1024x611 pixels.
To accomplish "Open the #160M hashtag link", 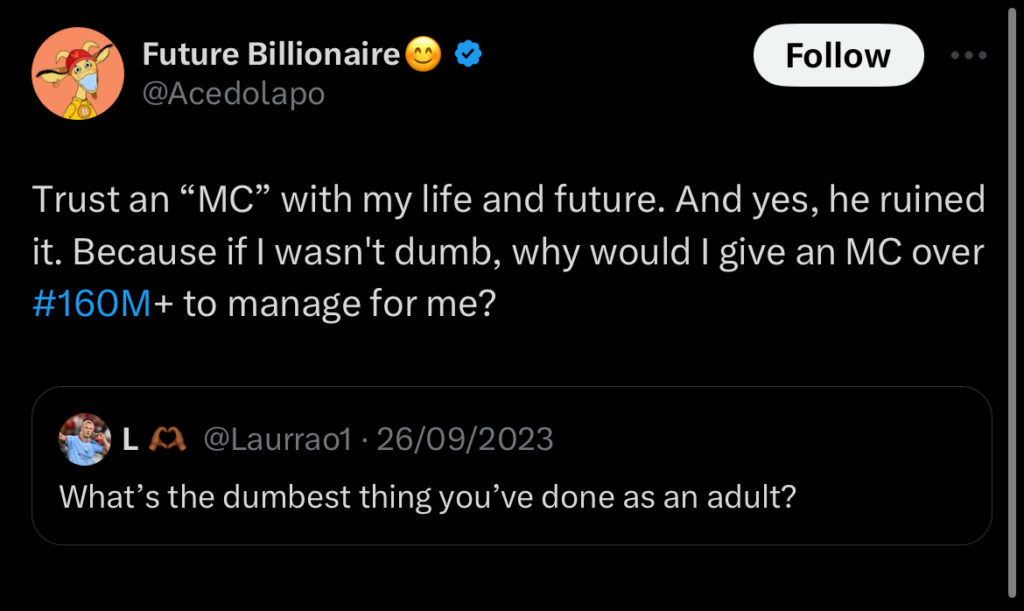I will (x=91, y=302).
